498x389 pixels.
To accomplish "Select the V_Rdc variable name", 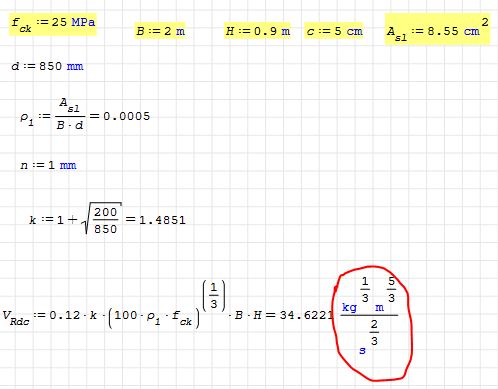I will [16, 317].
